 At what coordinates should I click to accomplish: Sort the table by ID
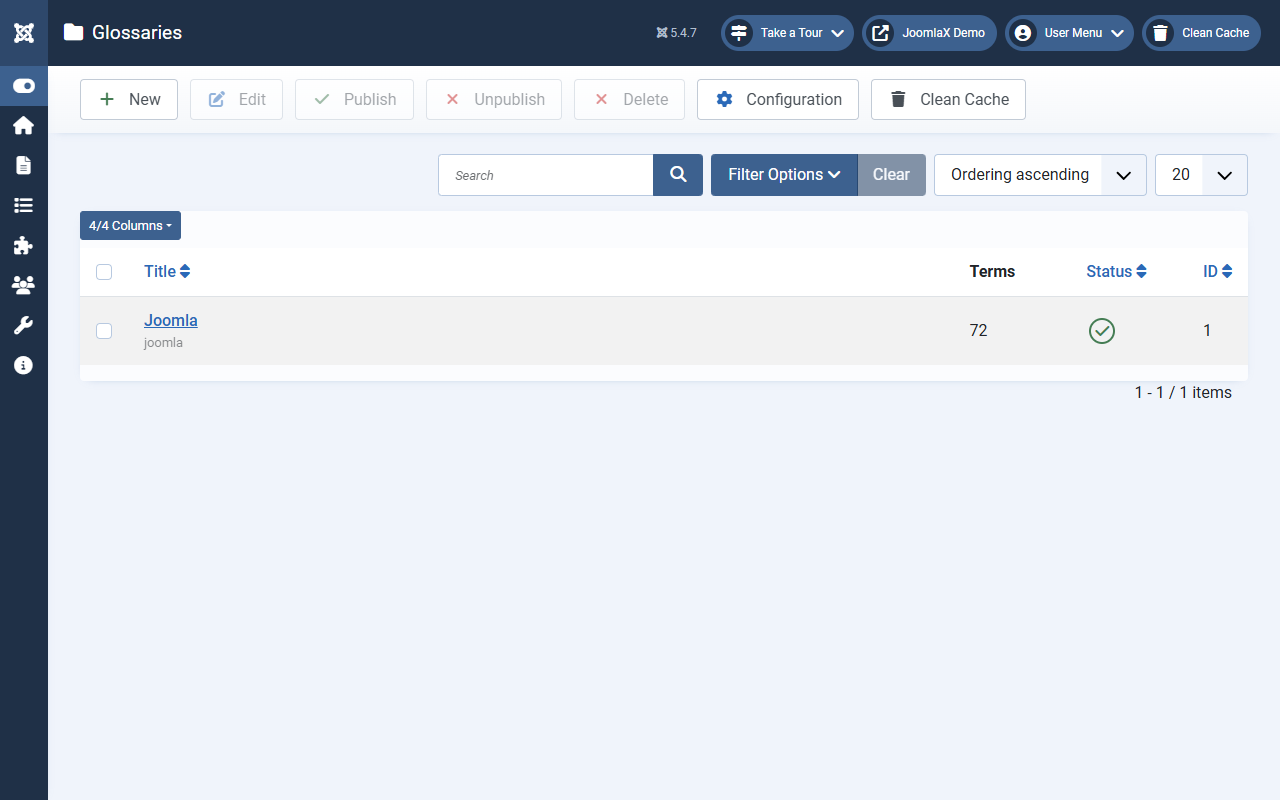tap(1217, 272)
